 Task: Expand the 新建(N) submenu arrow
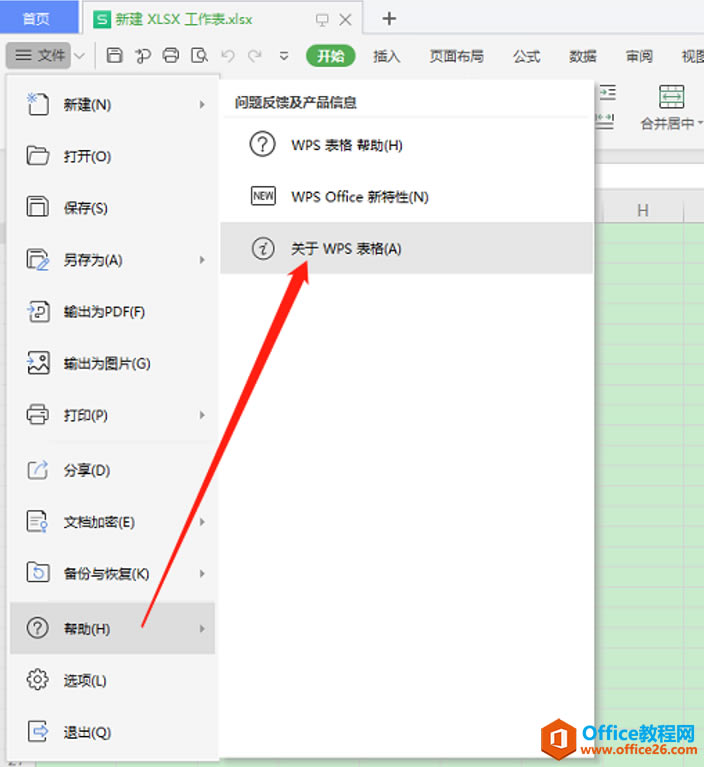(x=202, y=105)
